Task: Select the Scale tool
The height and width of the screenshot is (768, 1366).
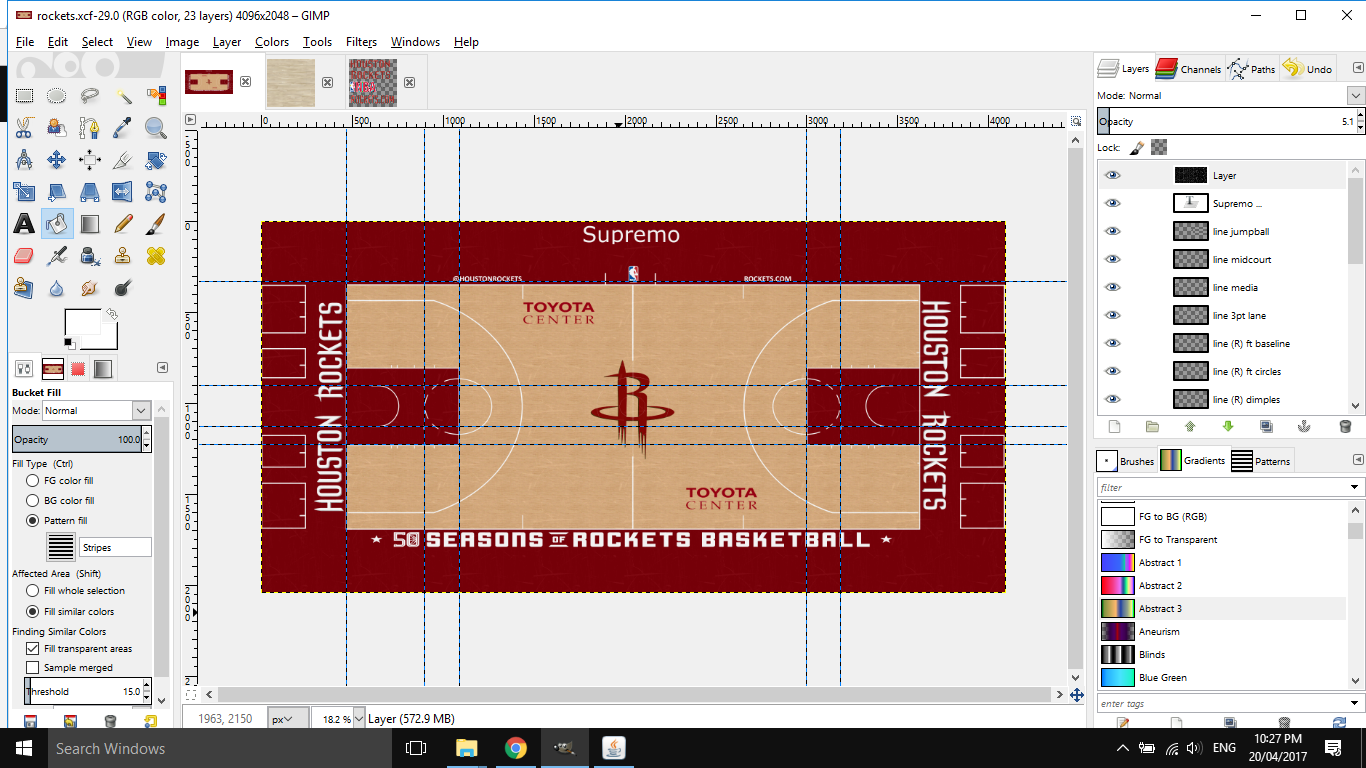Action: (24, 192)
